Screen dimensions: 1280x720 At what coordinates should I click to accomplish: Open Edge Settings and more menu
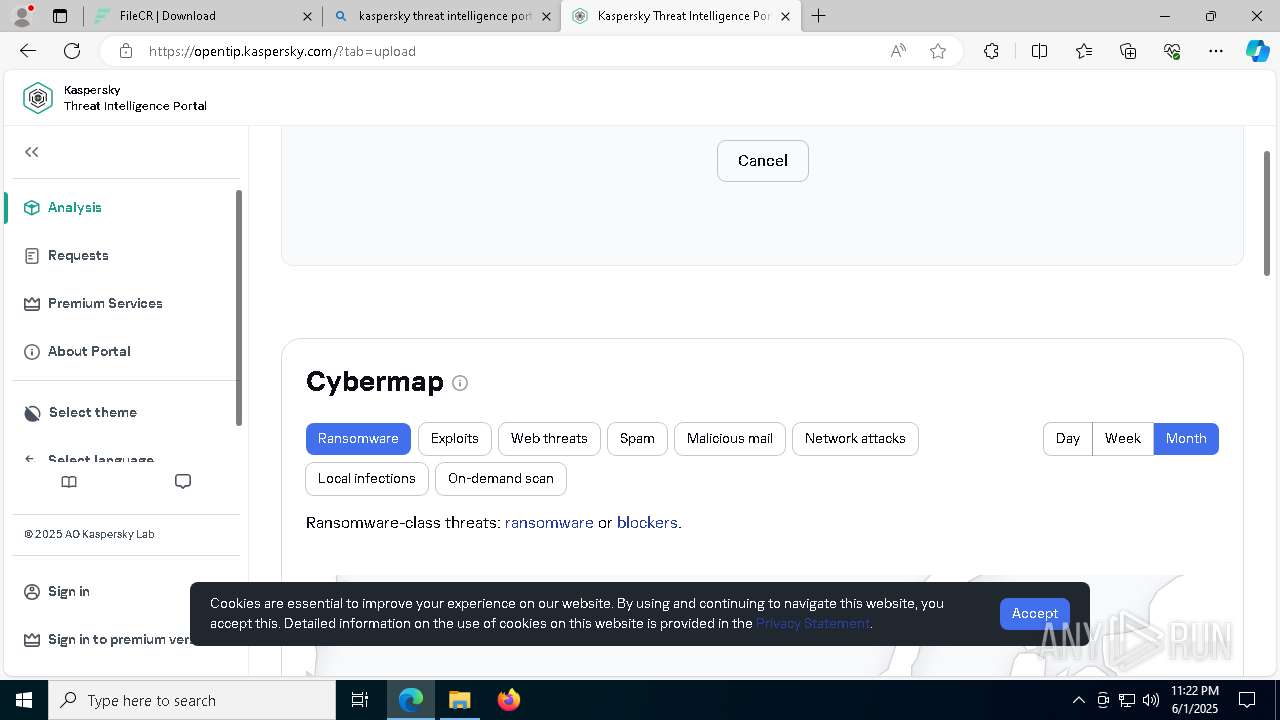1216,51
